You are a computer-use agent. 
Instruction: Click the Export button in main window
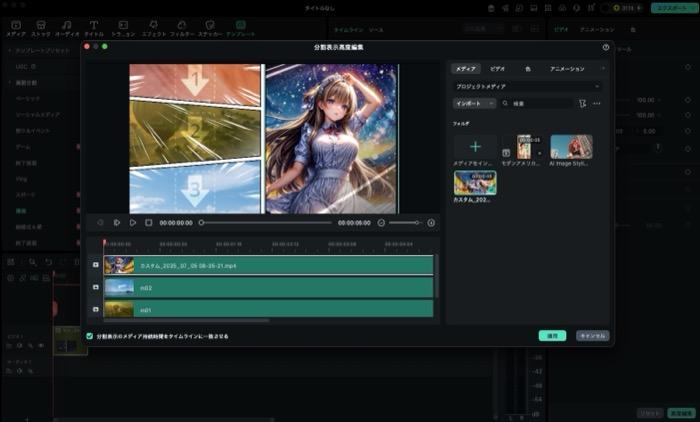[673, 8]
